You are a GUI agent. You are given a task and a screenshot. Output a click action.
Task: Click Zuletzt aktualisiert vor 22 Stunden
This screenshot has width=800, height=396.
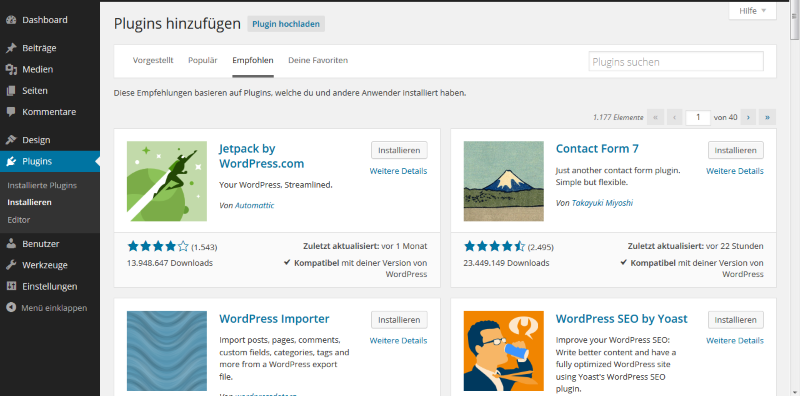point(695,246)
